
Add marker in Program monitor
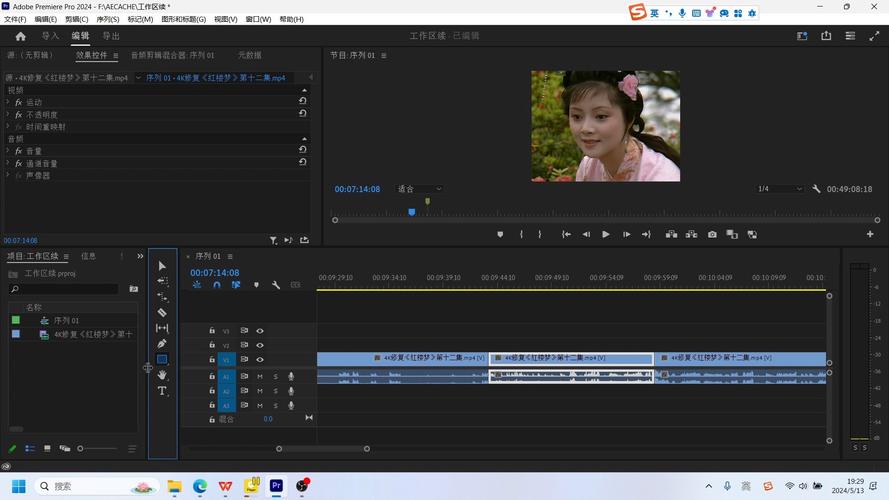click(x=500, y=234)
